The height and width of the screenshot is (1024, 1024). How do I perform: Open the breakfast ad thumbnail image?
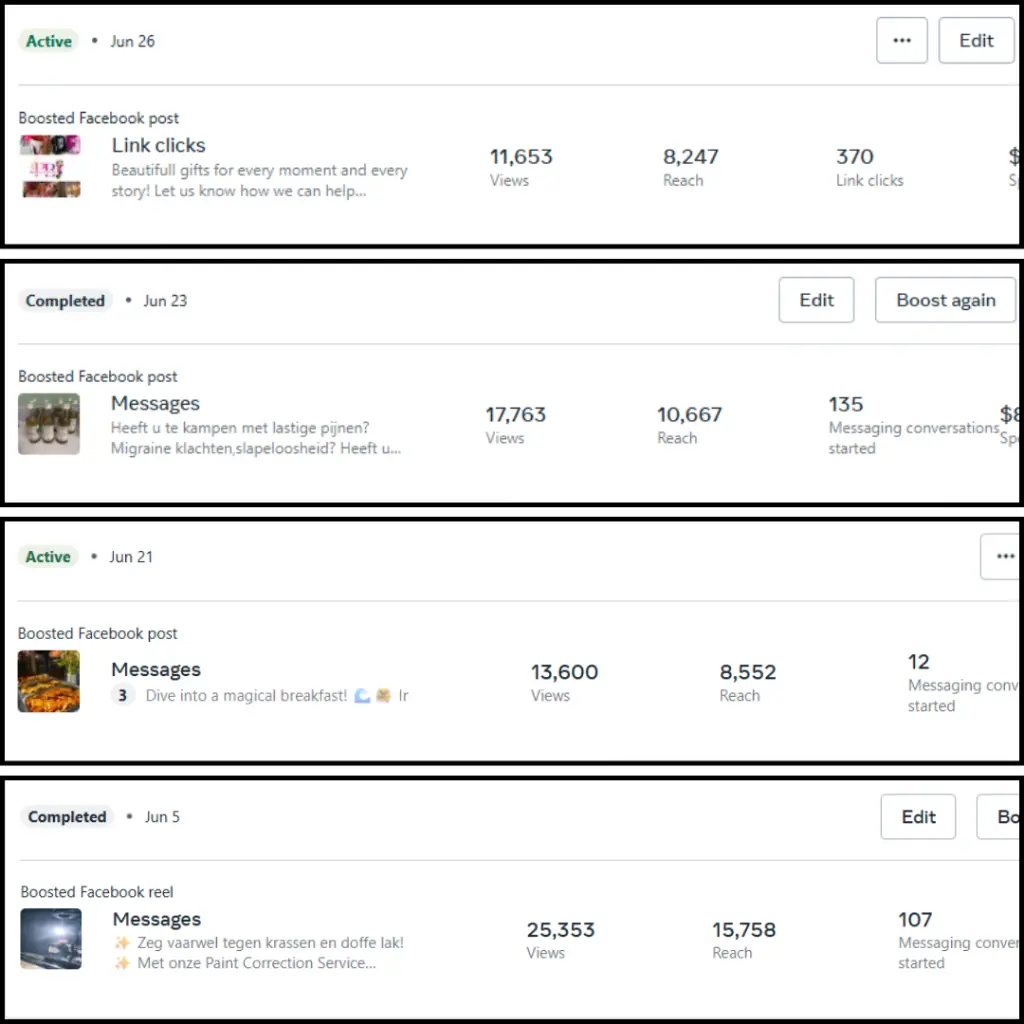(x=49, y=681)
